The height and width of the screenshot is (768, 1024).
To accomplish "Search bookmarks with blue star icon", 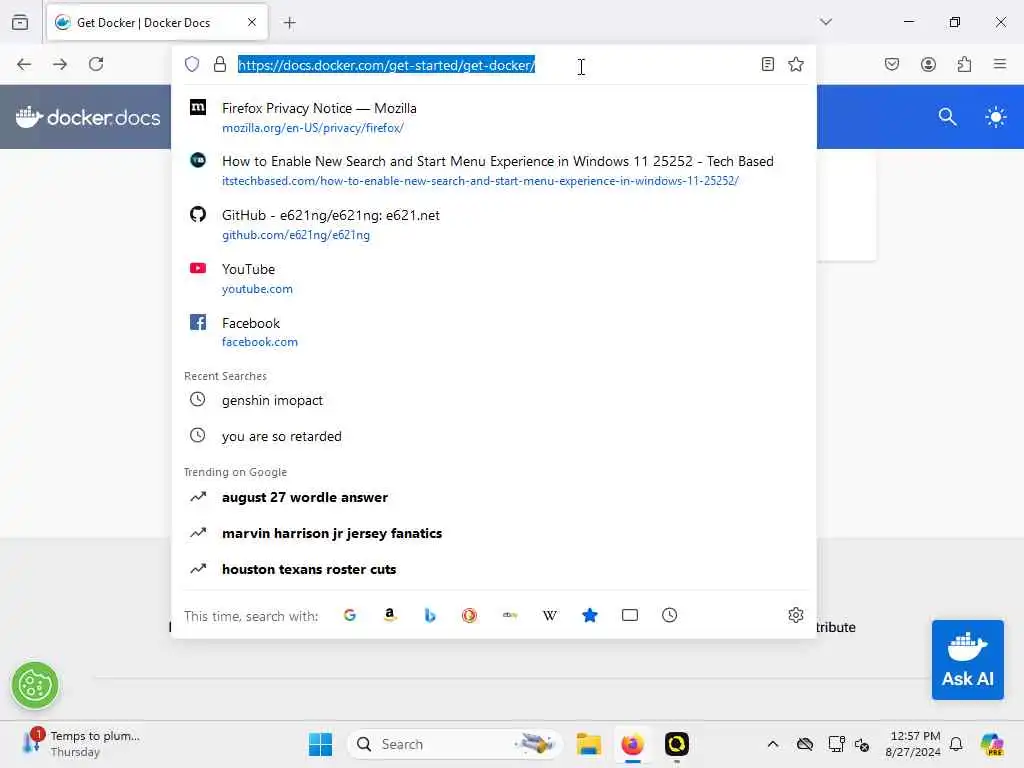I will coord(590,615).
